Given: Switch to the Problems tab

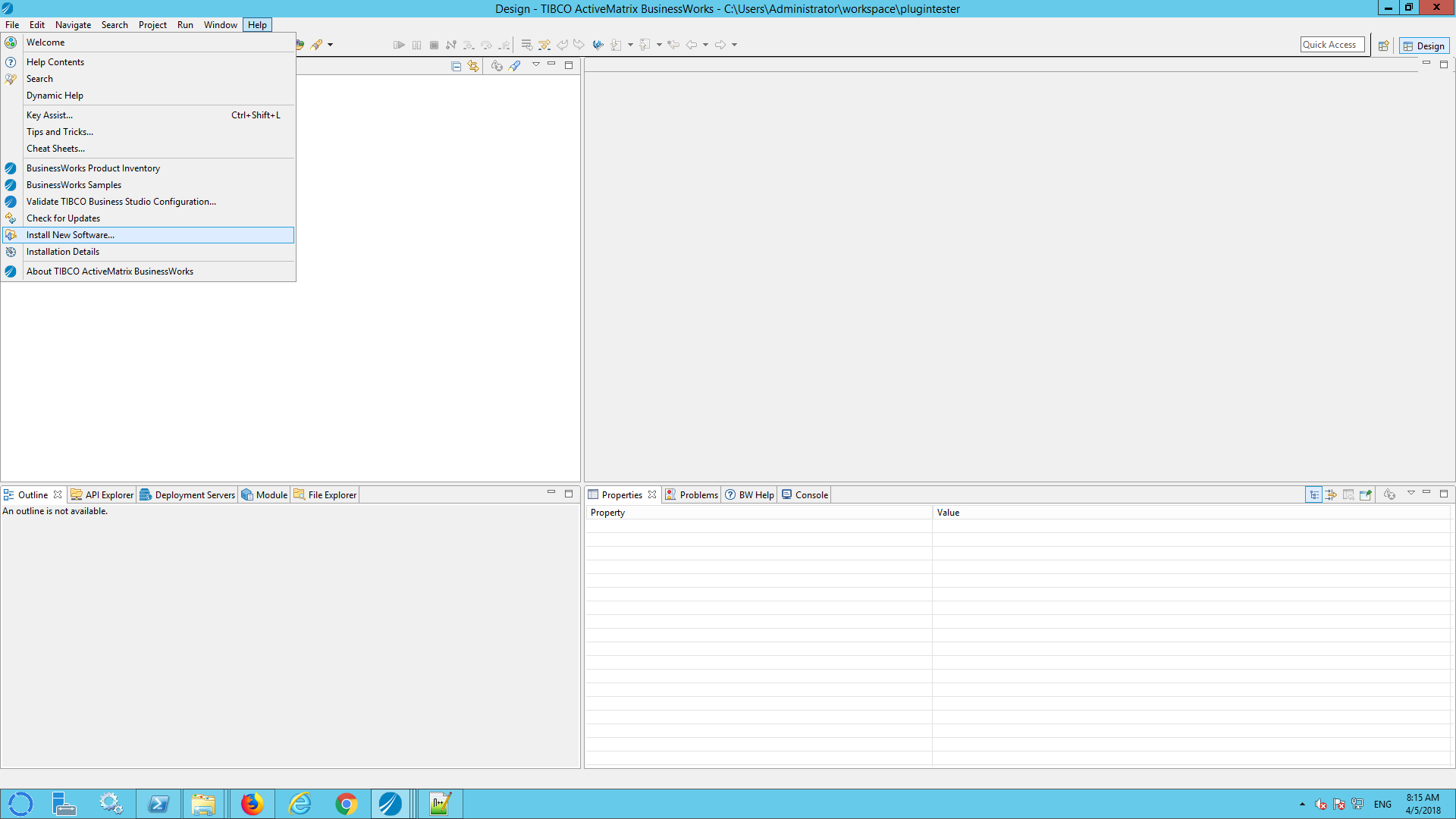Looking at the screenshot, I should (692, 495).
